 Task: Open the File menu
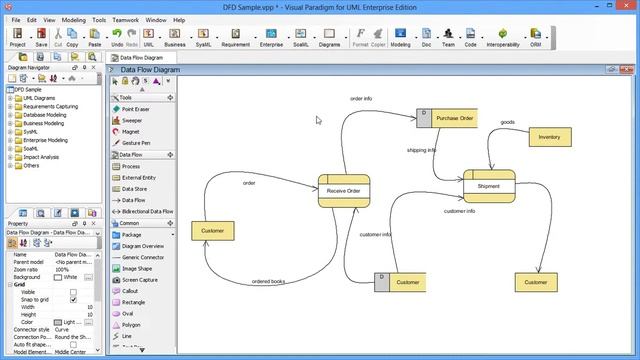point(16,20)
